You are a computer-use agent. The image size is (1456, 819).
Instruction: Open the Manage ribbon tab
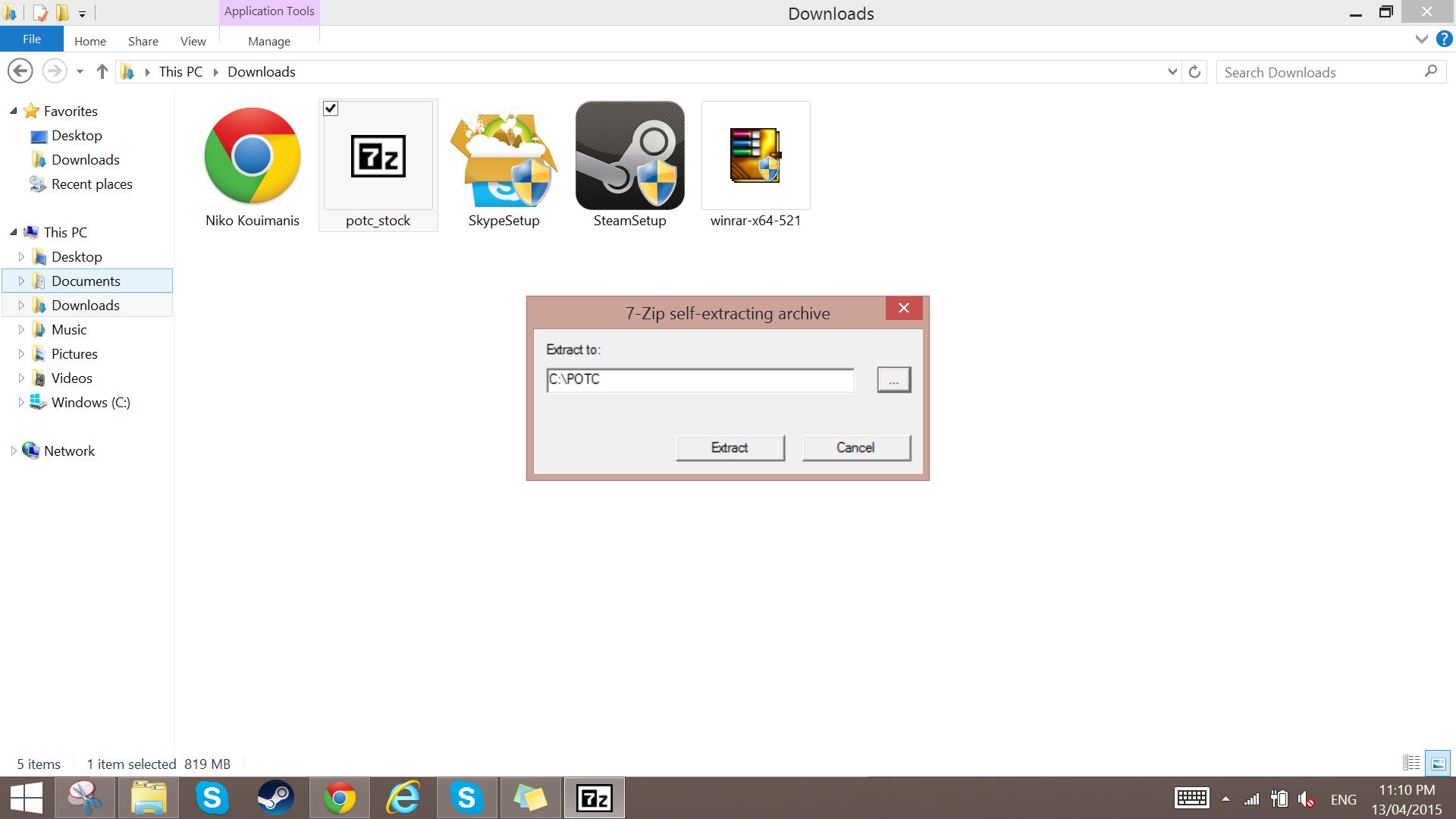(x=269, y=41)
